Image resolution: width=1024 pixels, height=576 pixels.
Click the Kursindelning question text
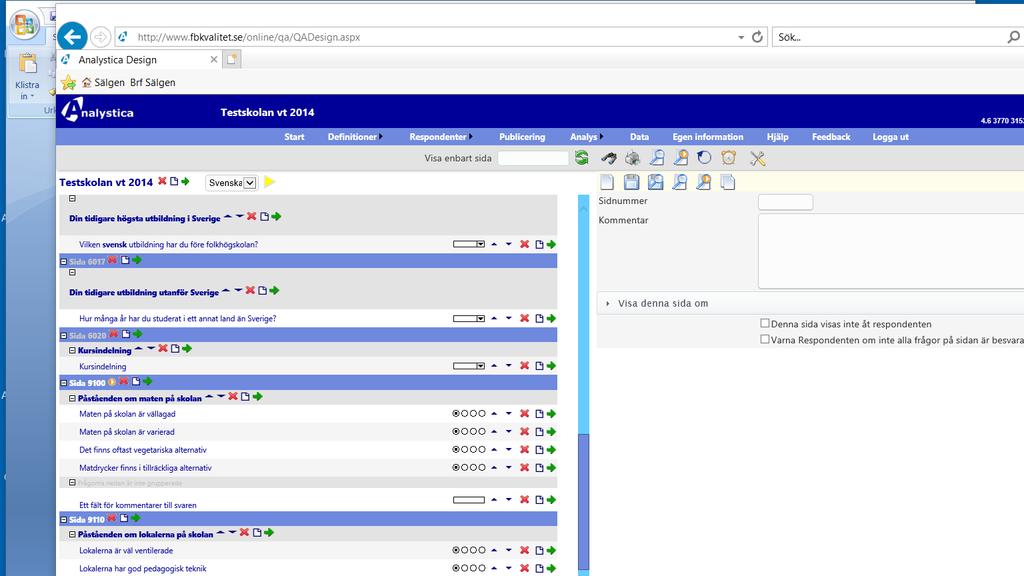[x=103, y=366]
